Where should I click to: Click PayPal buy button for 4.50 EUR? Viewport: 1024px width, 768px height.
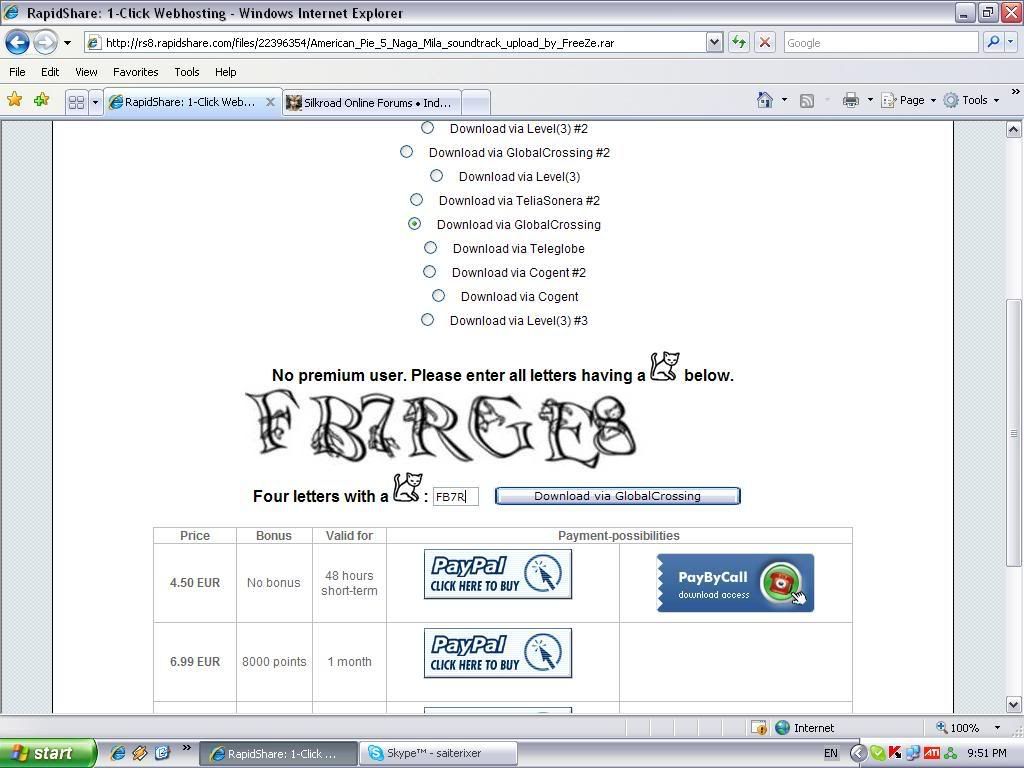497,574
